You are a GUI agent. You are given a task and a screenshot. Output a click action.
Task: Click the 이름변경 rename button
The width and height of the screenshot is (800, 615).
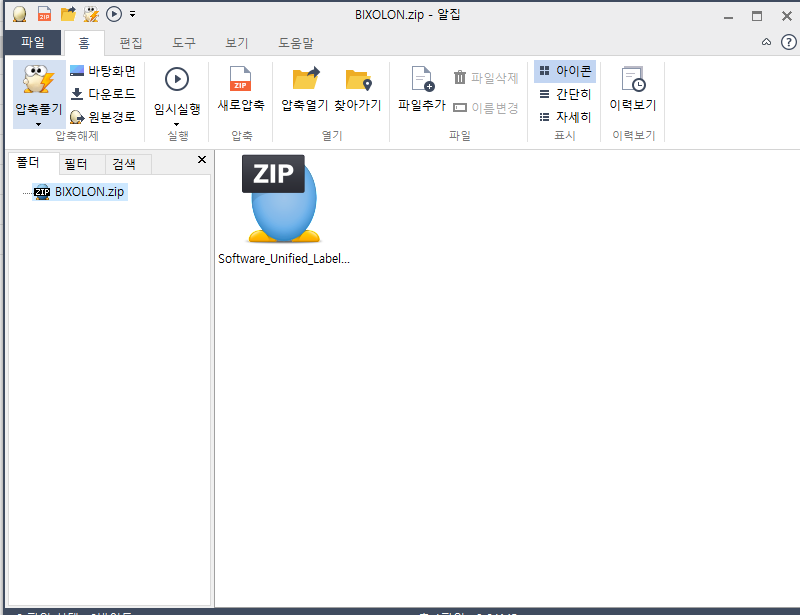click(486, 108)
